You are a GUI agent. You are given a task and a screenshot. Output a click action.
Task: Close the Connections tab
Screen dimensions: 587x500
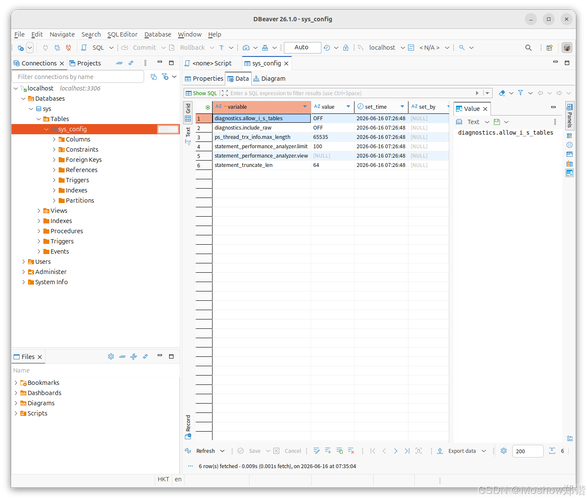tap(62, 63)
